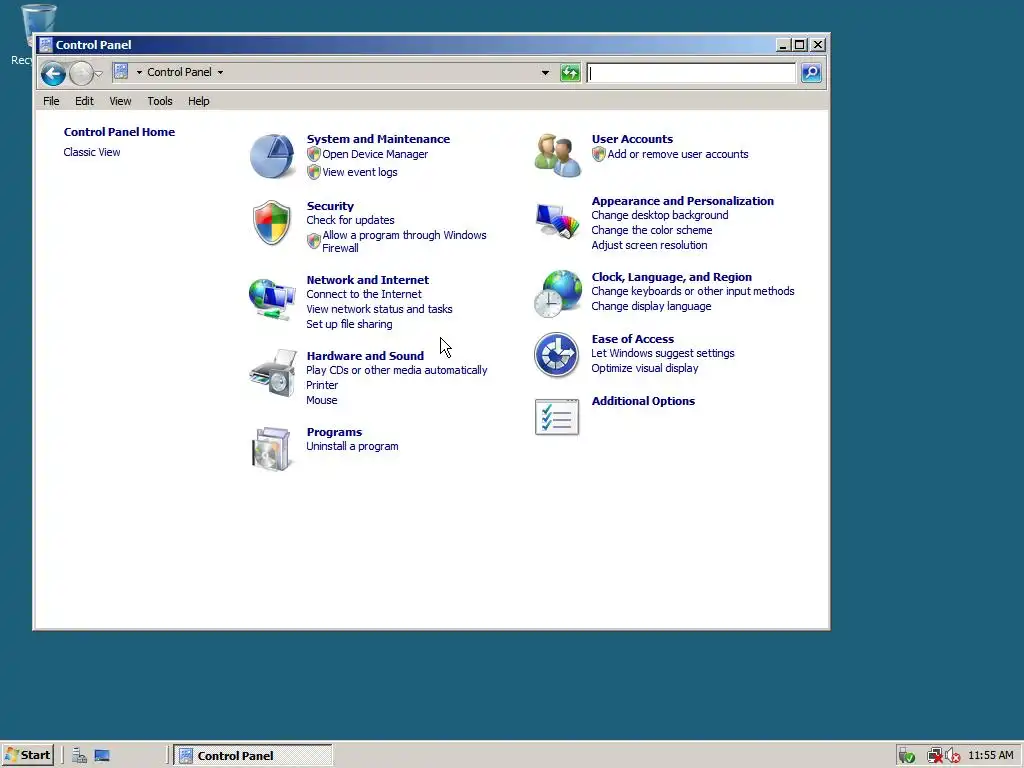Click Change keyboards or other input methods
Image resolution: width=1024 pixels, height=768 pixels.
[x=693, y=291]
